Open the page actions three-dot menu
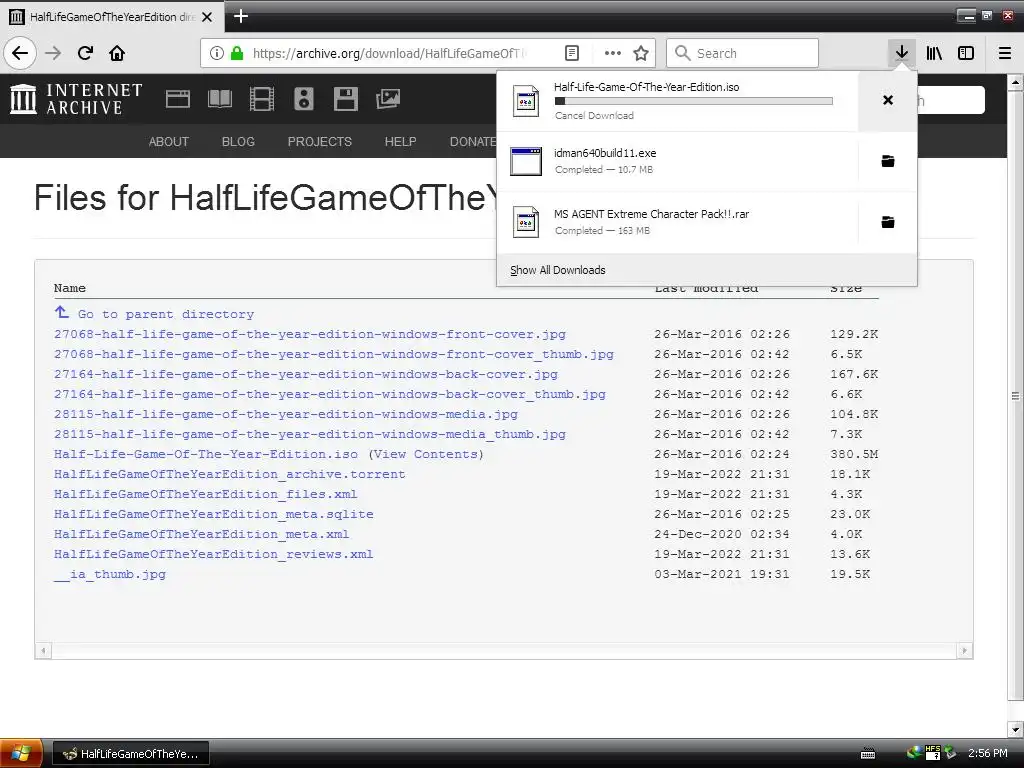This screenshot has height=768, width=1024. click(613, 53)
